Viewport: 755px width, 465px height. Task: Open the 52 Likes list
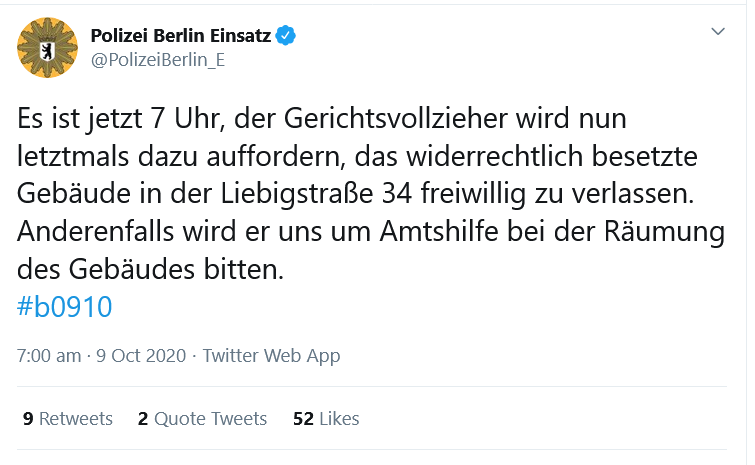(326, 419)
